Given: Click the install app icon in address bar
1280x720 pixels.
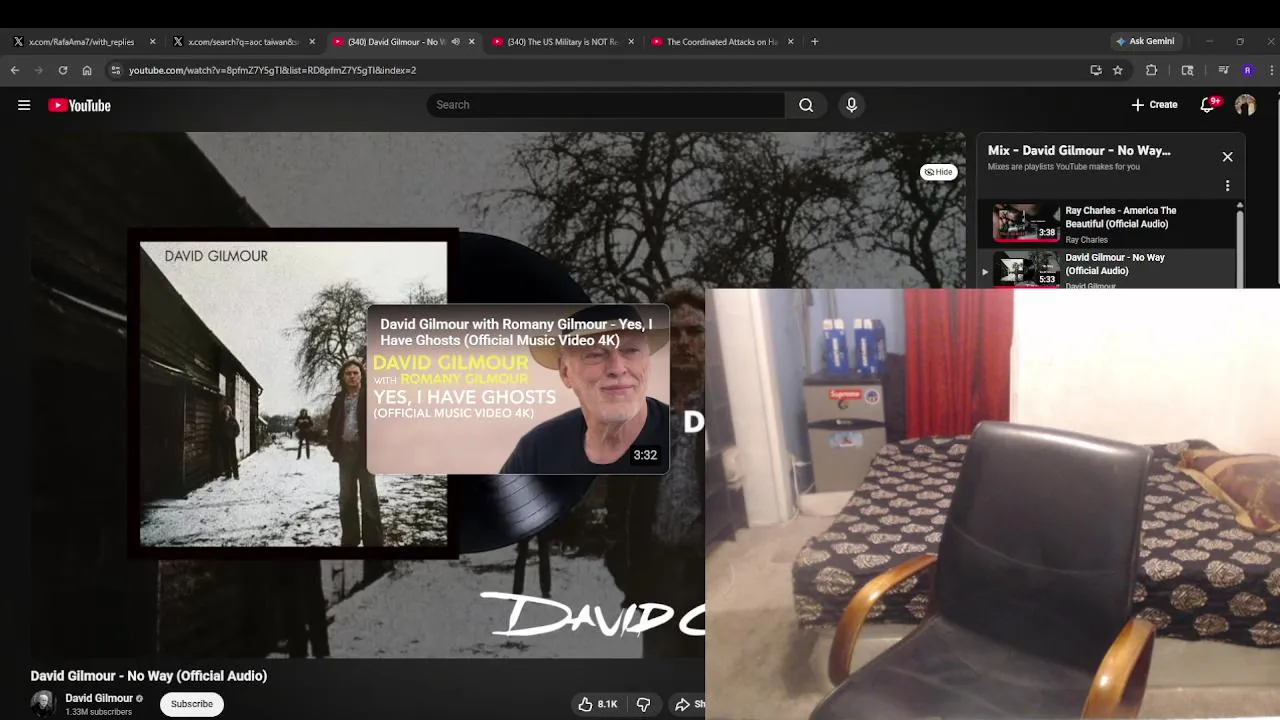Looking at the screenshot, I should 1096,70.
